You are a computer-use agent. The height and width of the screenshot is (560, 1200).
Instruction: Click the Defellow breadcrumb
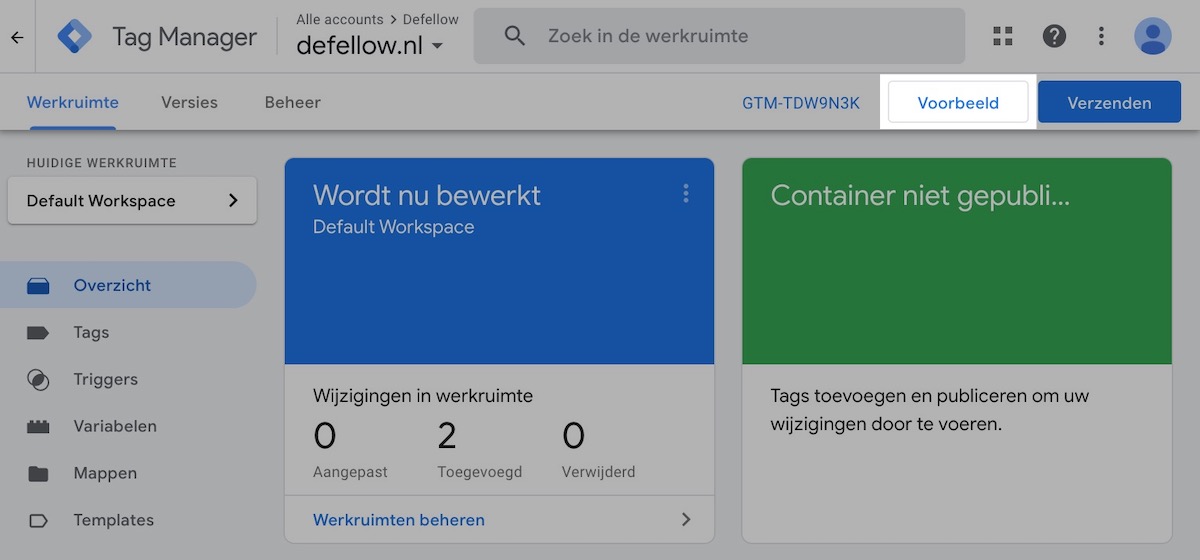pyautogui.click(x=431, y=19)
